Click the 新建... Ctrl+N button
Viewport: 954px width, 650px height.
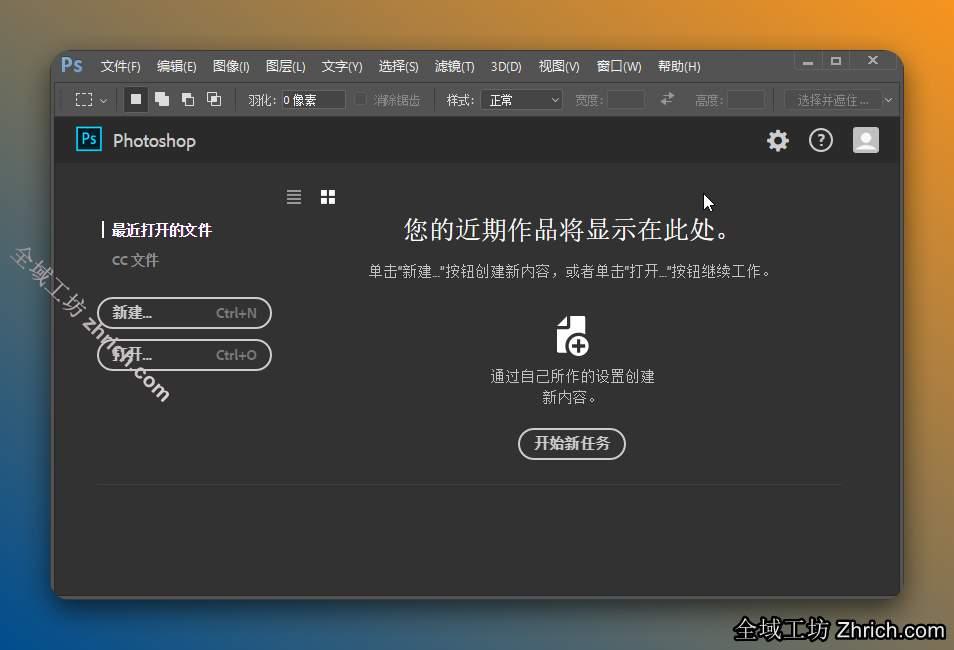184,313
